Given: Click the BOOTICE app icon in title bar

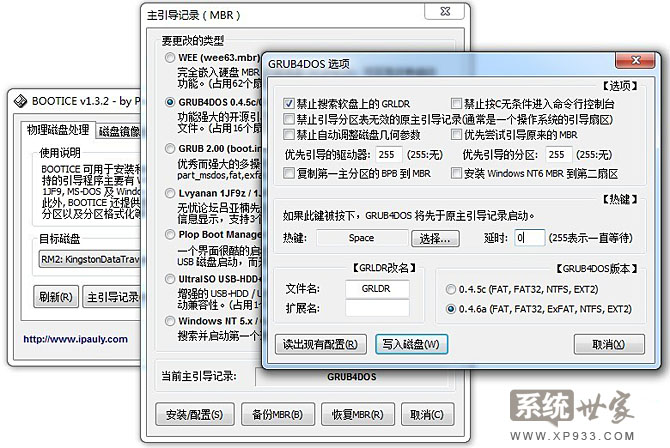Looking at the screenshot, I should [x=21, y=101].
